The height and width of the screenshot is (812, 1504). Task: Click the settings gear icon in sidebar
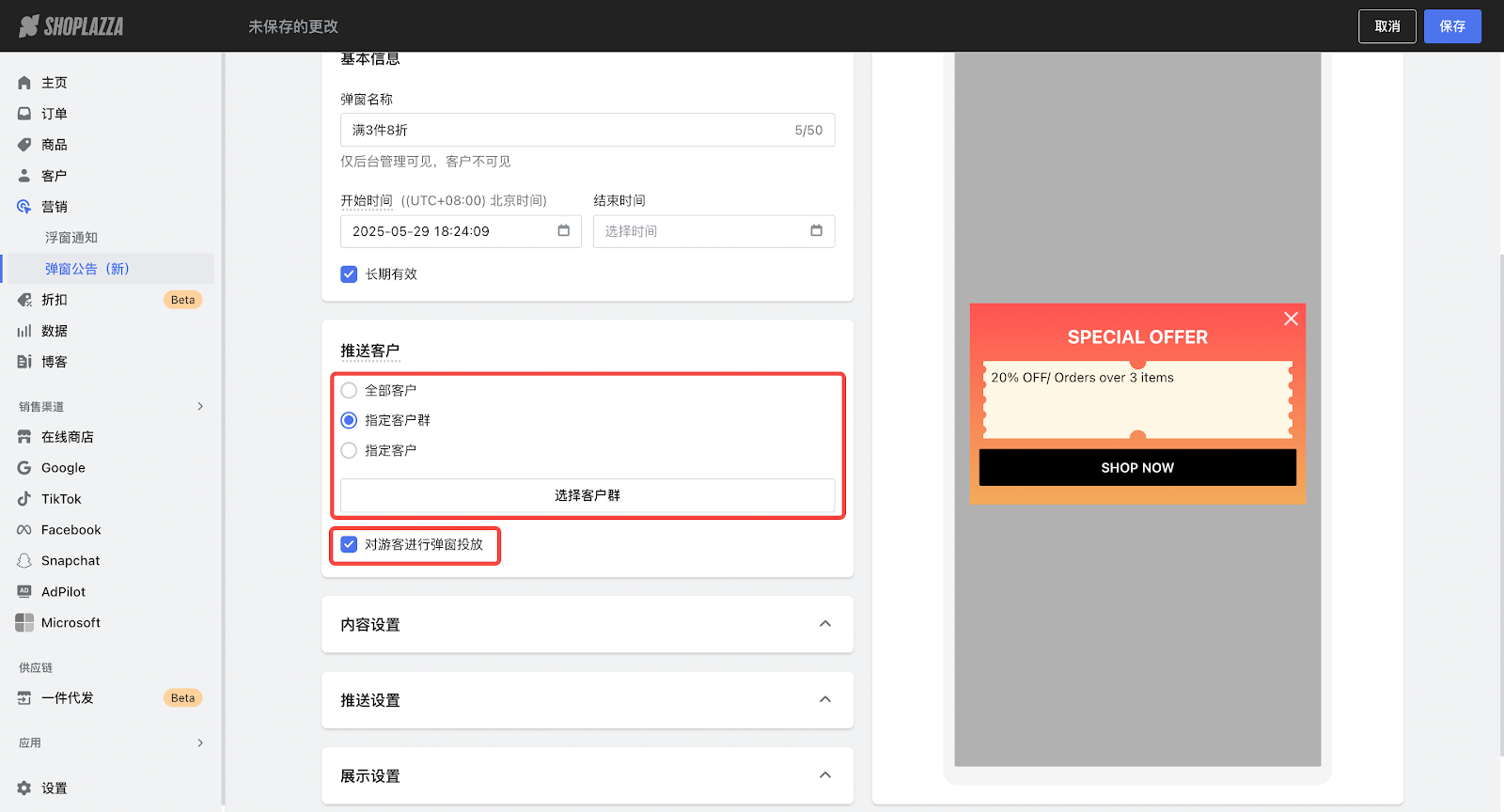(x=24, y=789)
